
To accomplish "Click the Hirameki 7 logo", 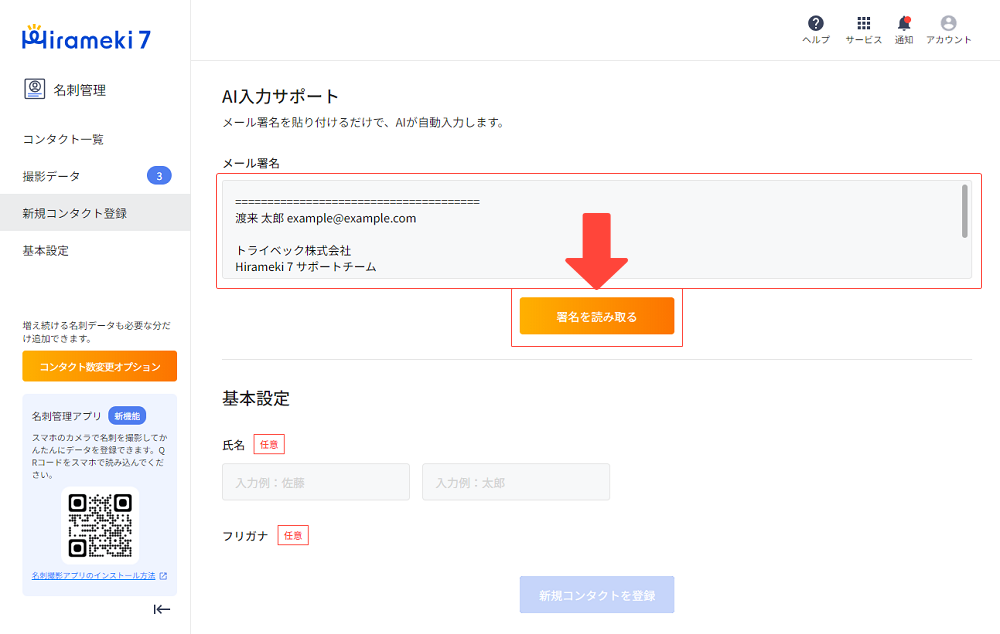I will 87,38.
